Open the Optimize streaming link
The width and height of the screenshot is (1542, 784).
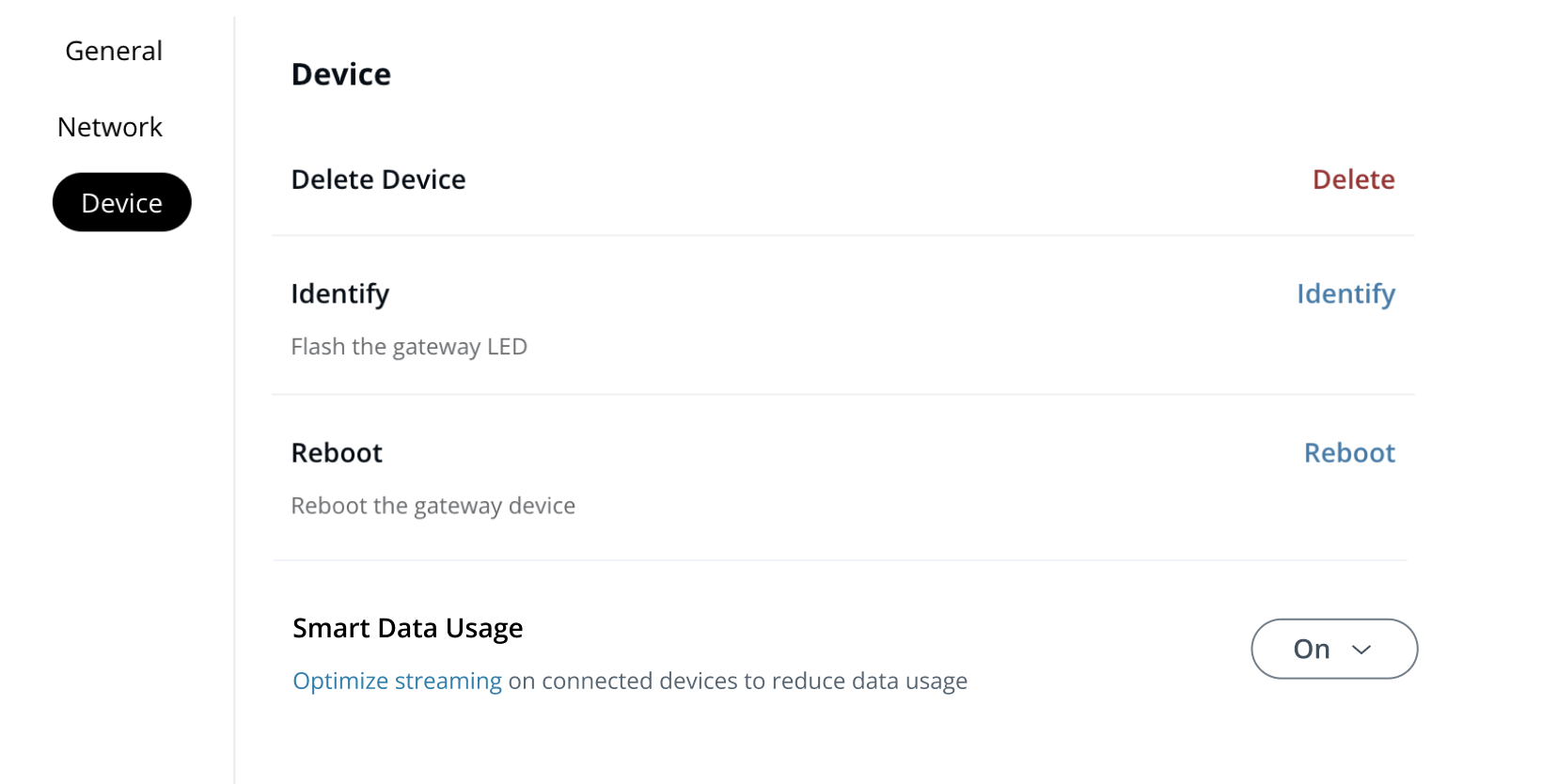pyautogui.click(x=397, y=681)
